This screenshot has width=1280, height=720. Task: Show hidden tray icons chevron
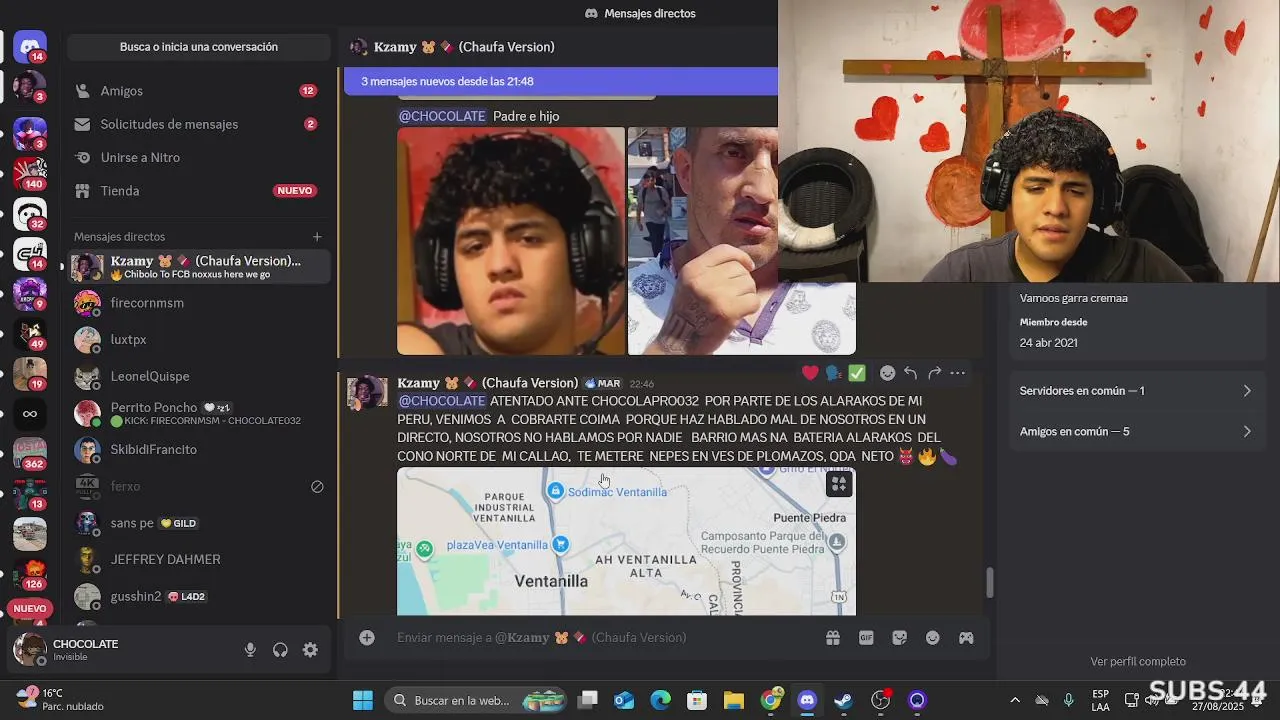[1015, 701]
